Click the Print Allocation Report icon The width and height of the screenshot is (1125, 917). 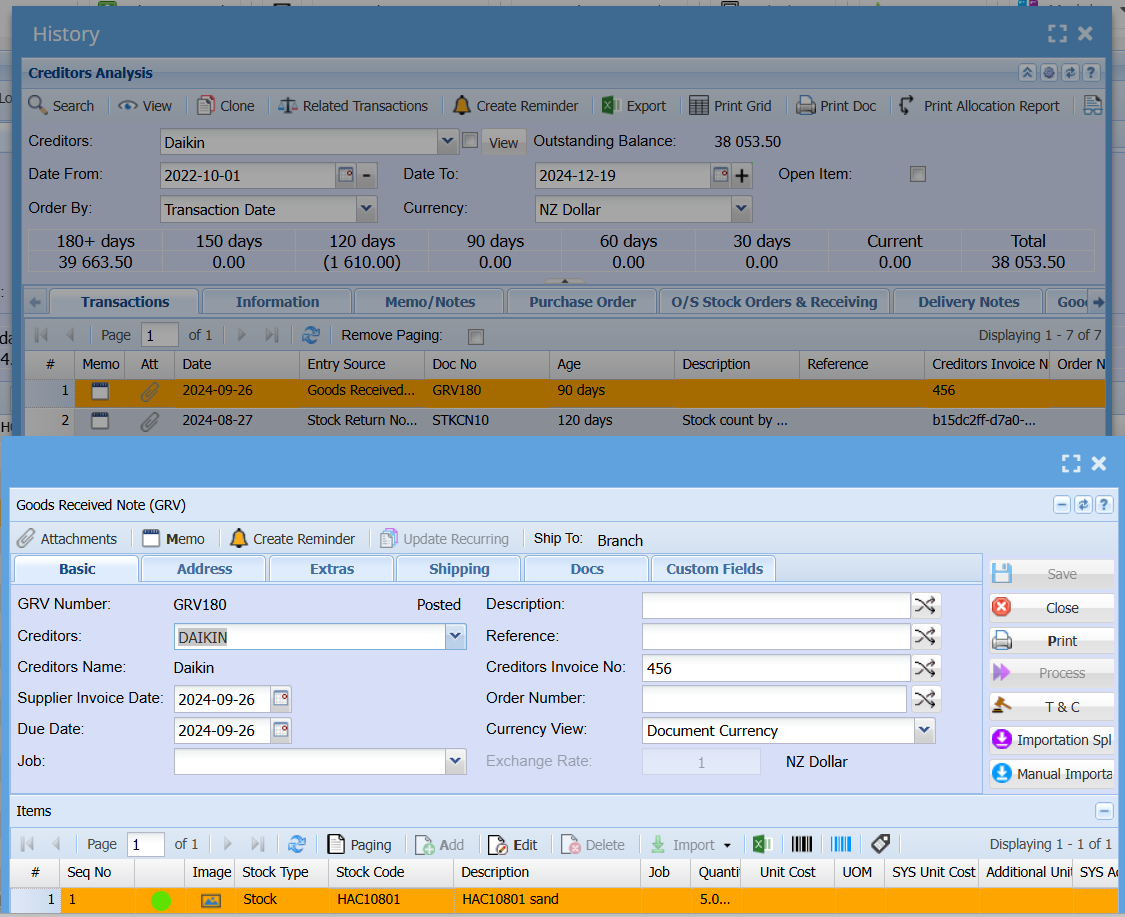click(x=907, y=106)
